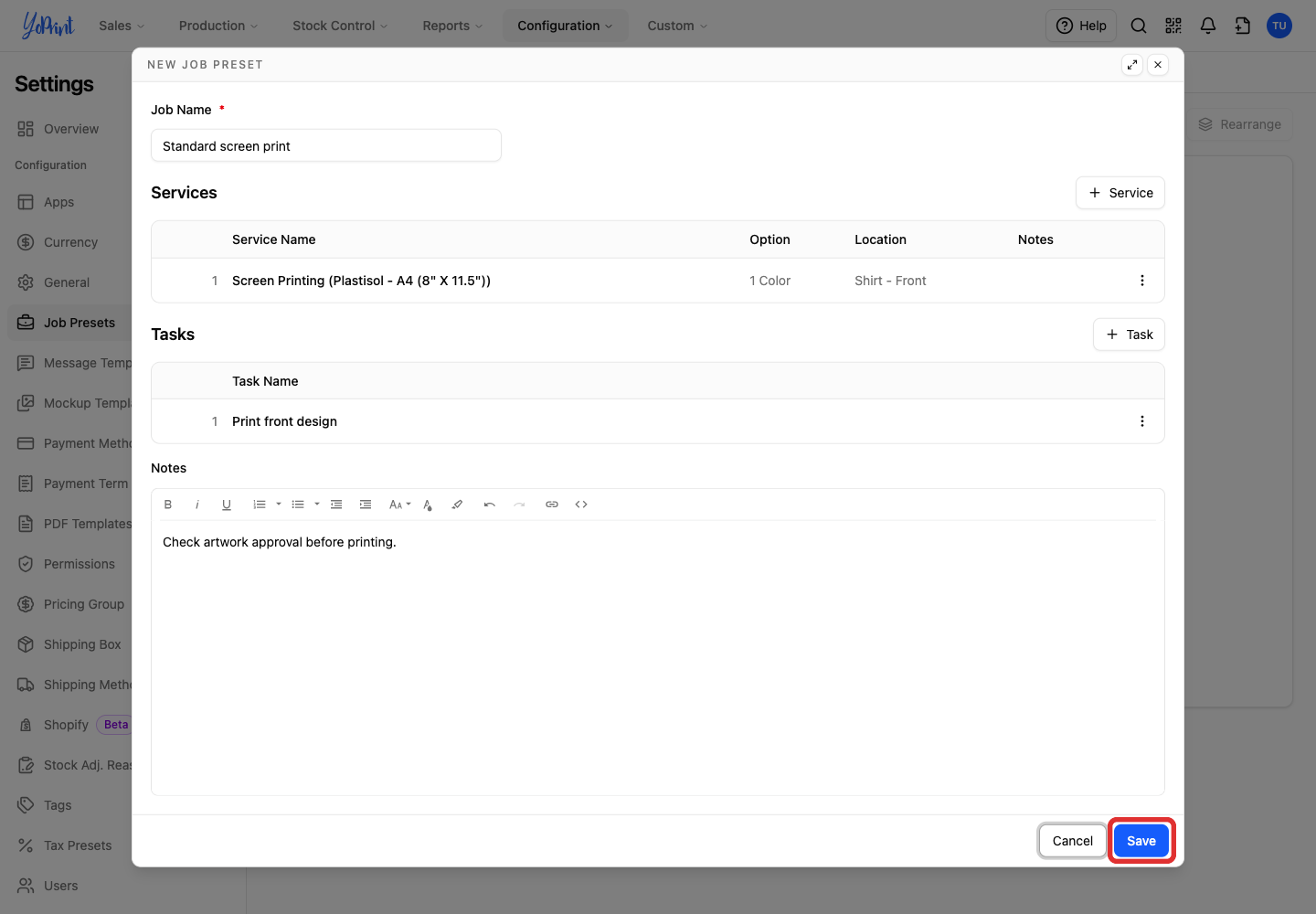Open the Reports menu
The image size is (1316, 914).
(x=452, y=26)
